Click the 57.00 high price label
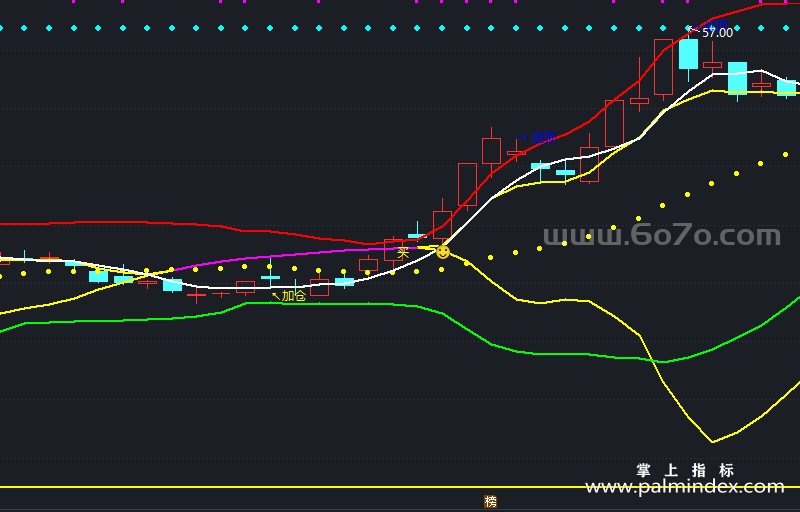The image size is (800, 512). (717, 33)
